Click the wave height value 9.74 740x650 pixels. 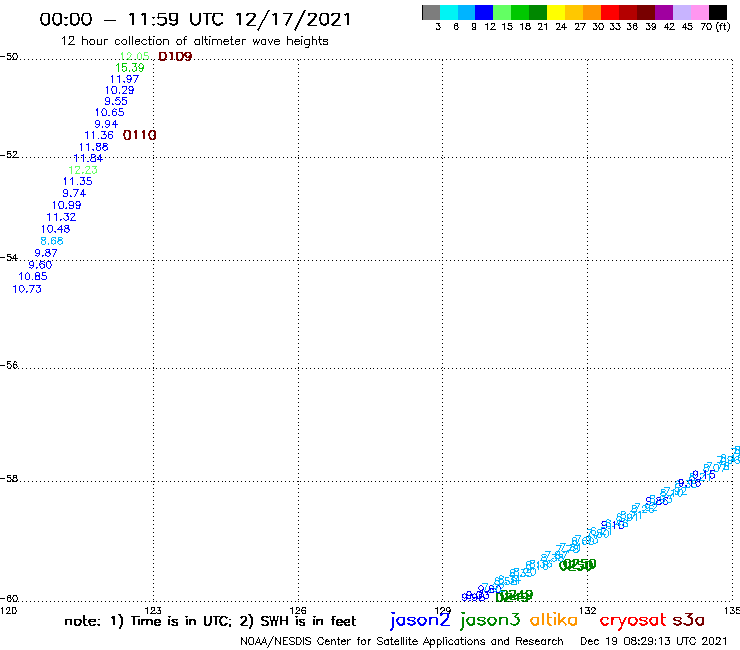74,194
